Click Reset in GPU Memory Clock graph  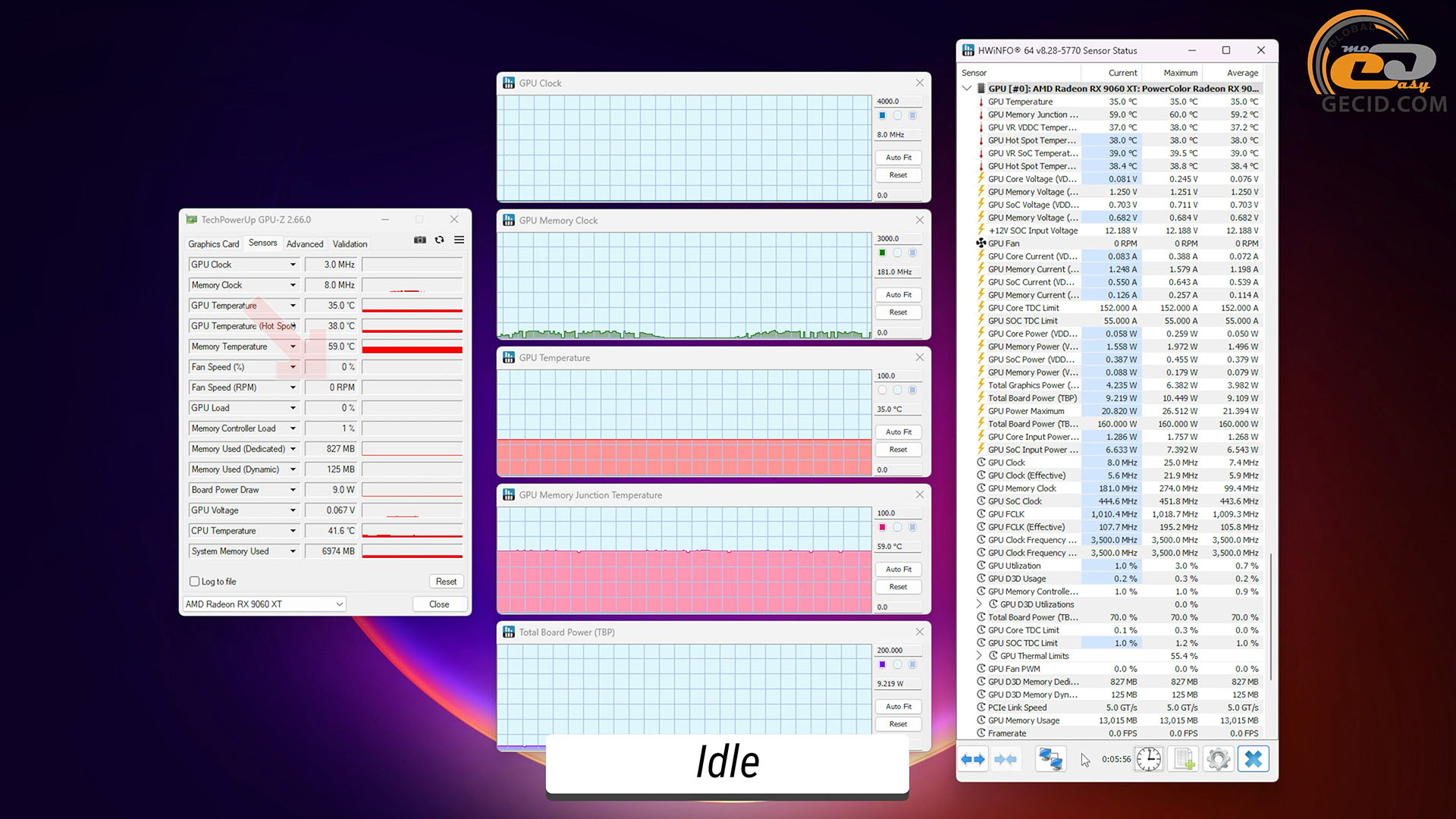(899, 312)
